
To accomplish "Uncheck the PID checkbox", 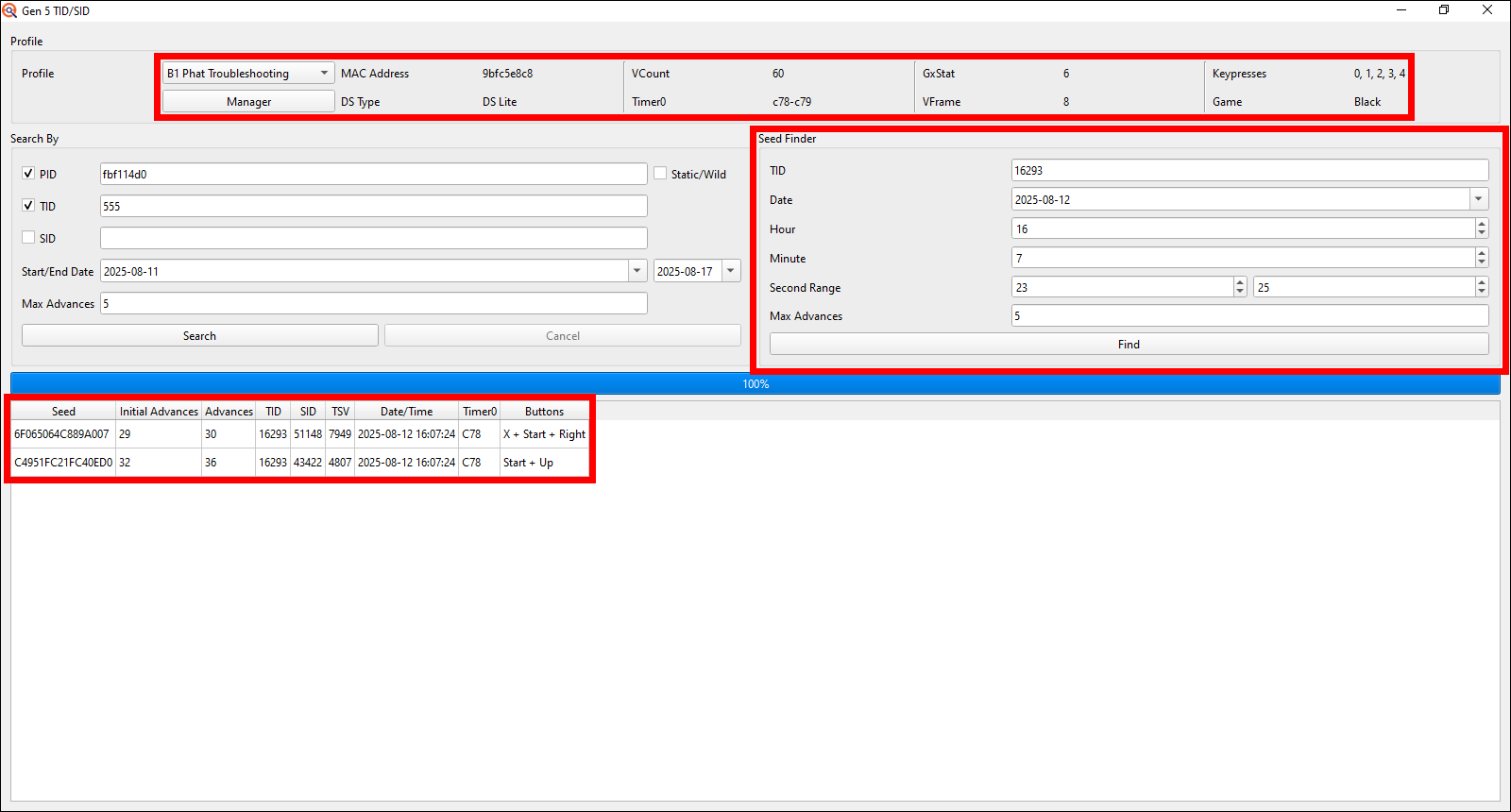I will [28, 174].
